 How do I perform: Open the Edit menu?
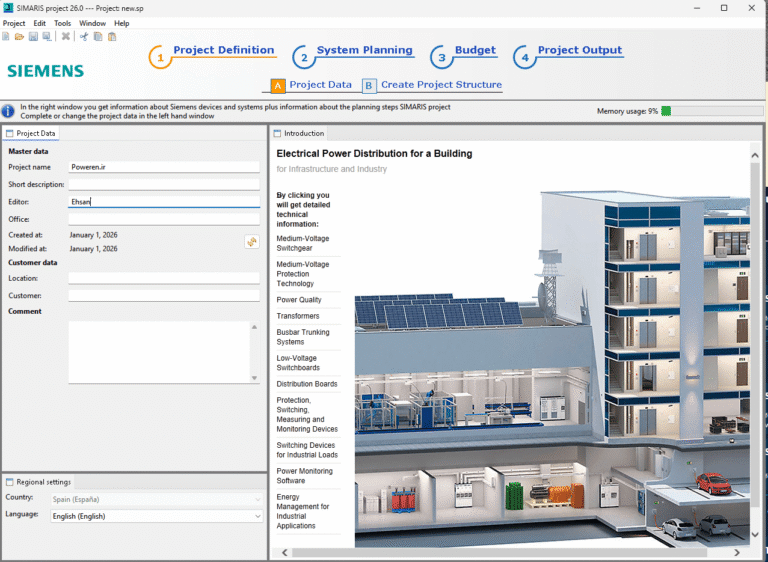[40, 23]
